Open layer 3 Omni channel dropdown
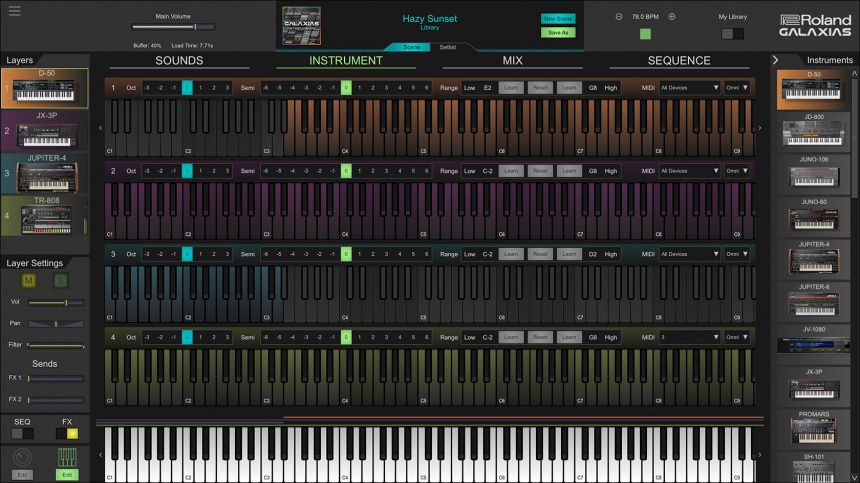Viewport: 860px width, 483px height. [737, 254]
